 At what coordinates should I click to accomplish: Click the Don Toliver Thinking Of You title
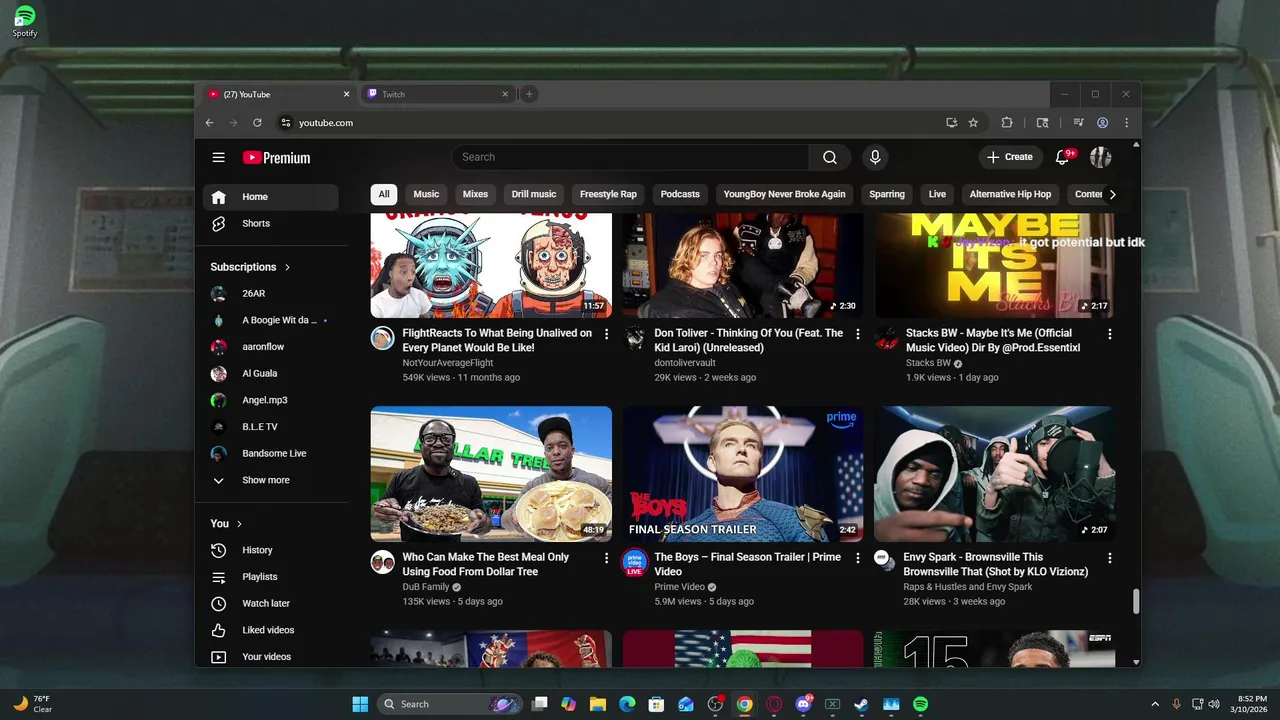(748, 340)
